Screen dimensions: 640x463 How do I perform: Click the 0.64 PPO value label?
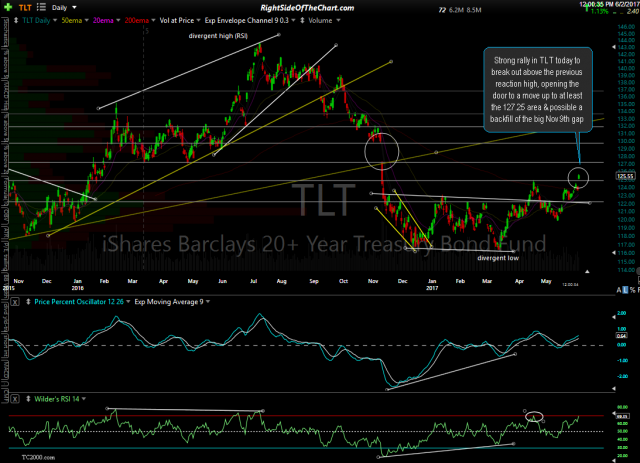click(x=621, y=336)
